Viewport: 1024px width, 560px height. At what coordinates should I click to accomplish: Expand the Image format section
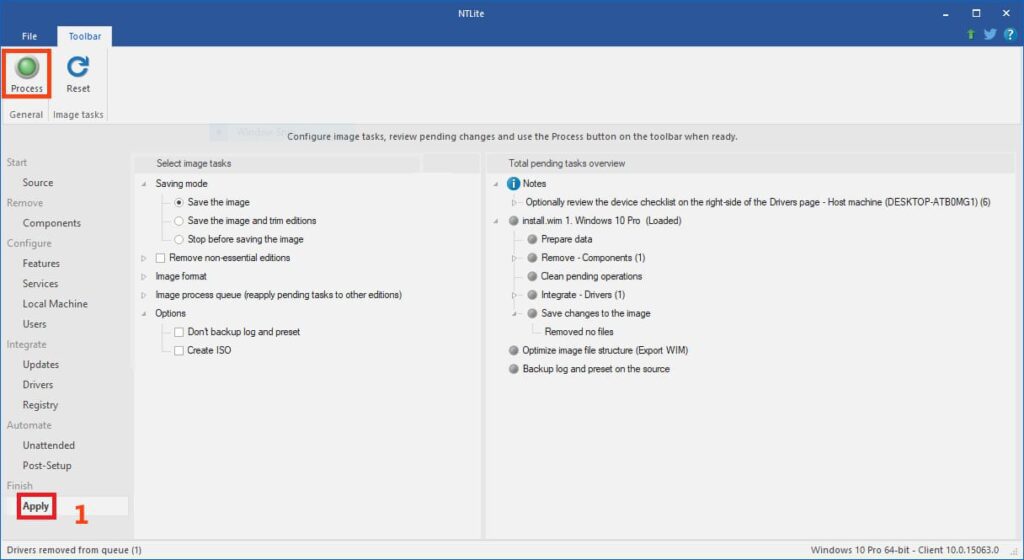(144, 277)
